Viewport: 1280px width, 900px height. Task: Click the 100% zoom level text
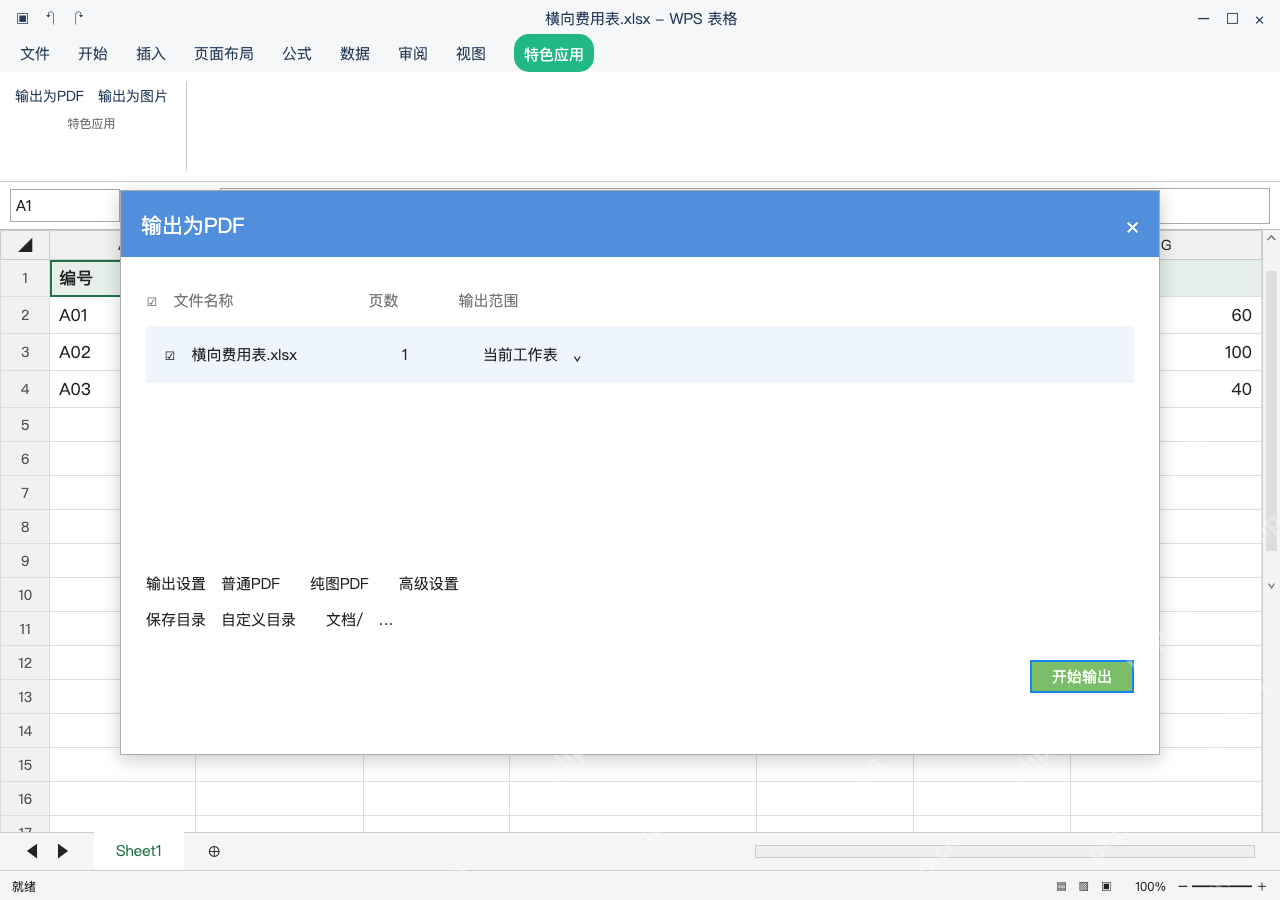[x=1150, y=886]
